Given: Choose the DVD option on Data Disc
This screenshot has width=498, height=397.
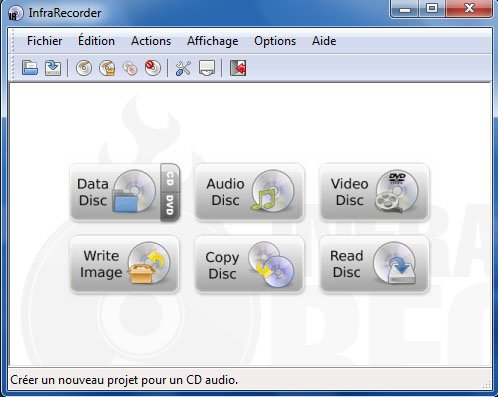Looking at the screenshot, I should (170, 207).
